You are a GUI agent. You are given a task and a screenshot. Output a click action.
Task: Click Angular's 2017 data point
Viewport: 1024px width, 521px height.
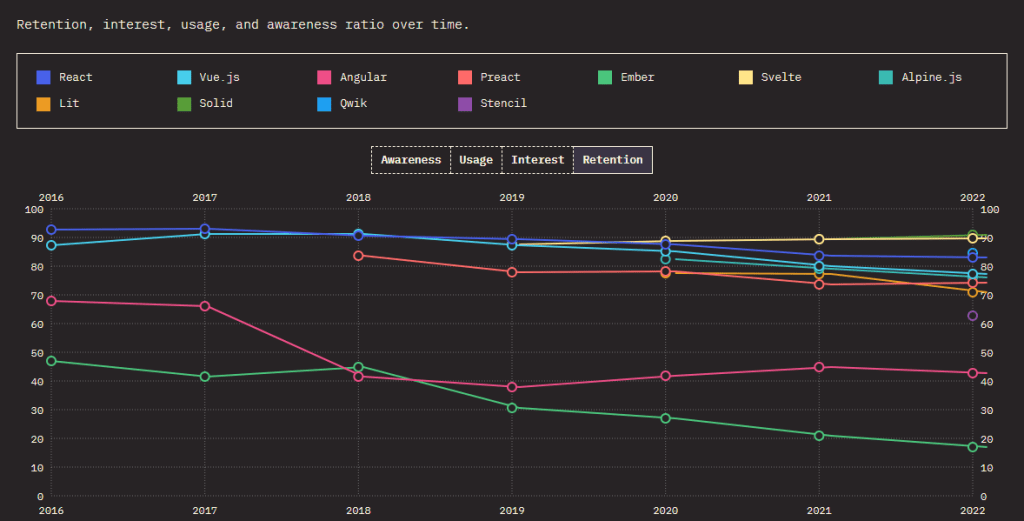205,306
